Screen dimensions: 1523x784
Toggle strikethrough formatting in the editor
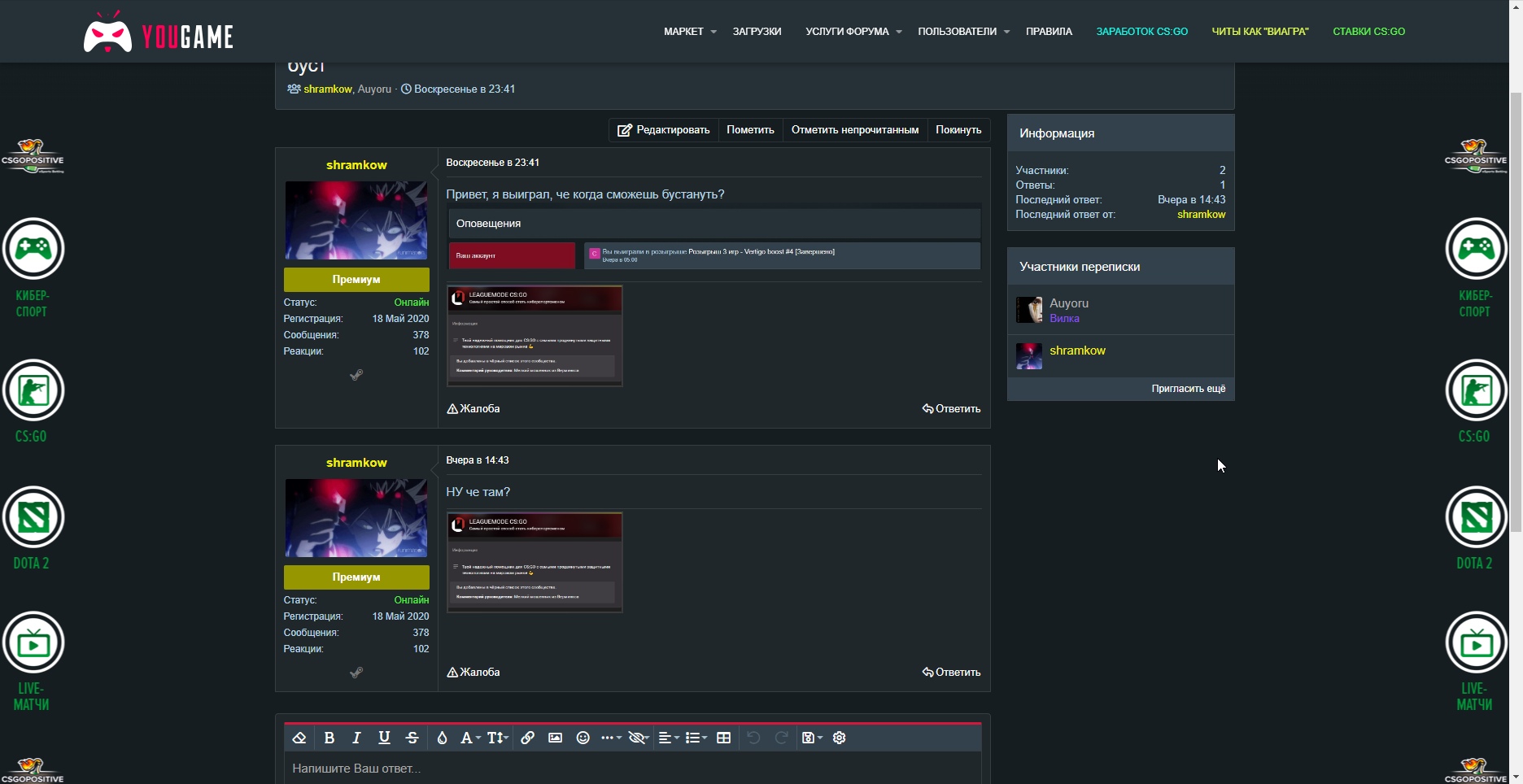(412, 738)
